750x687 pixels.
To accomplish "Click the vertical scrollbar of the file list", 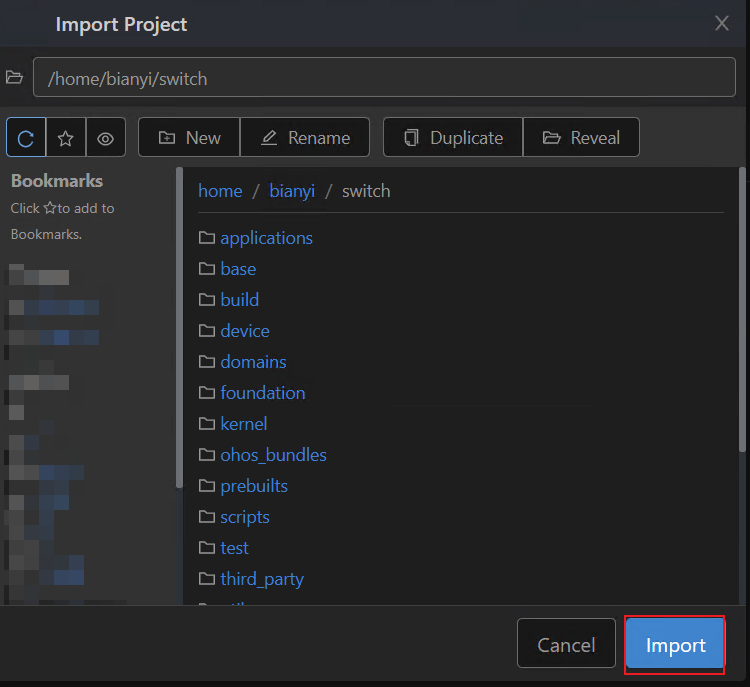I will tap(742, 310).
